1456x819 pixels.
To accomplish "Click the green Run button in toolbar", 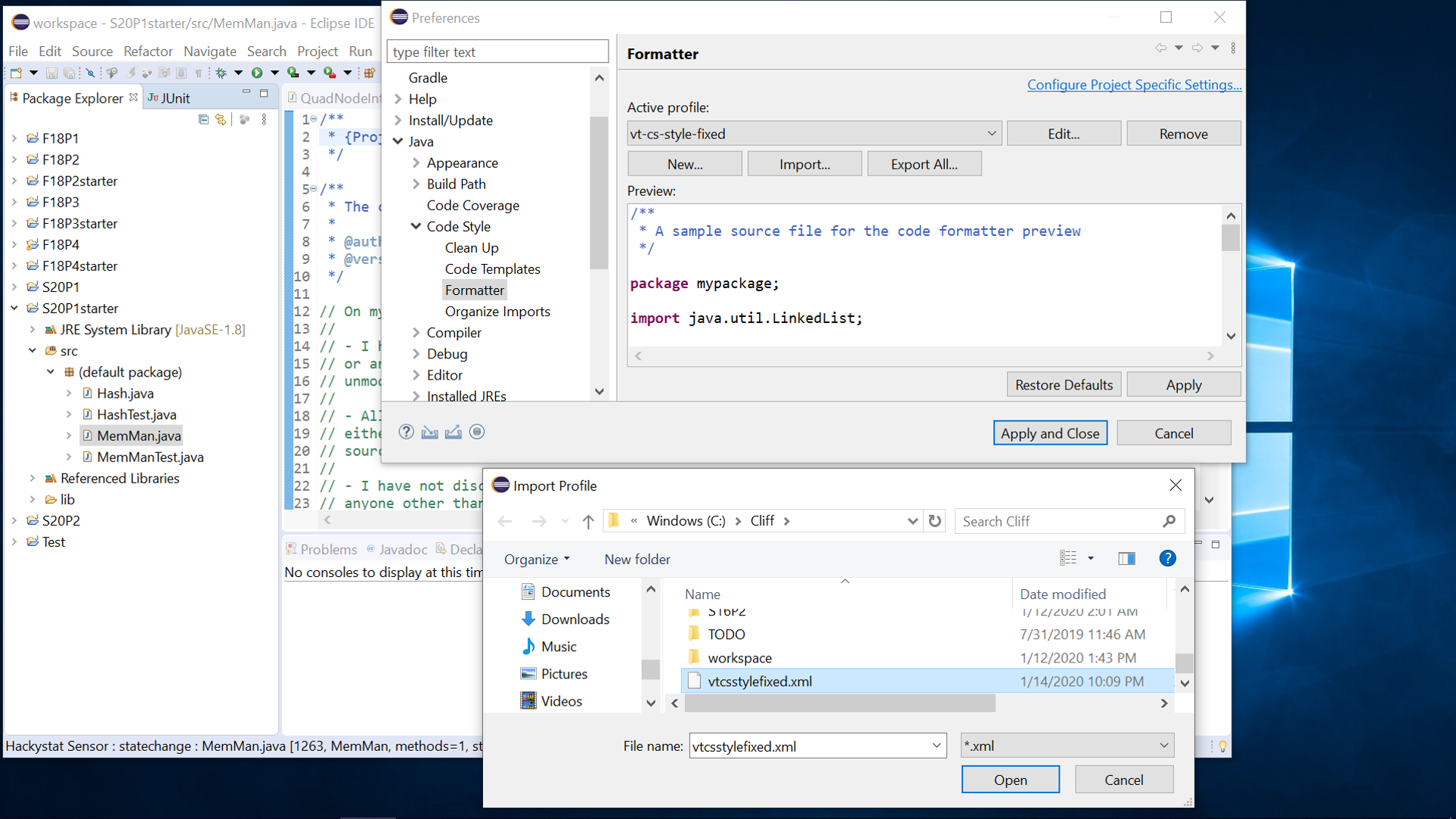I will [x=257, y=73].
